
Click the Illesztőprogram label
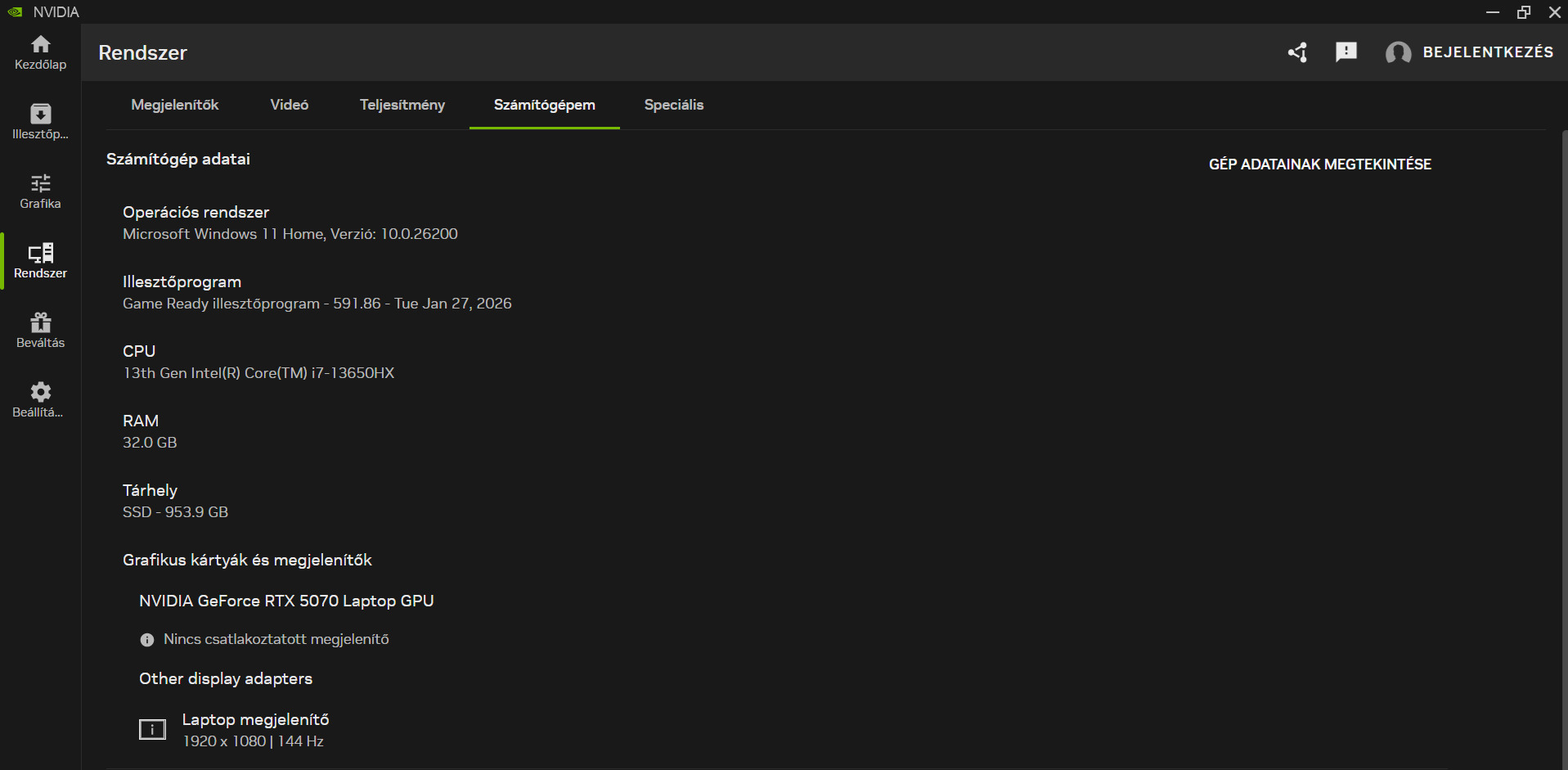182,281
